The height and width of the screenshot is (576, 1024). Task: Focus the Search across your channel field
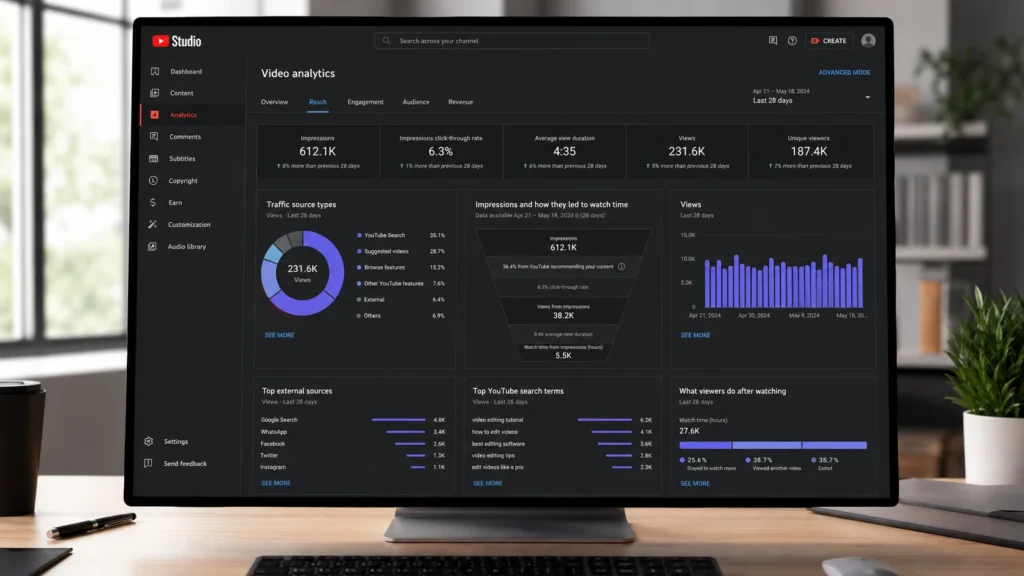(x=512, y=40)
